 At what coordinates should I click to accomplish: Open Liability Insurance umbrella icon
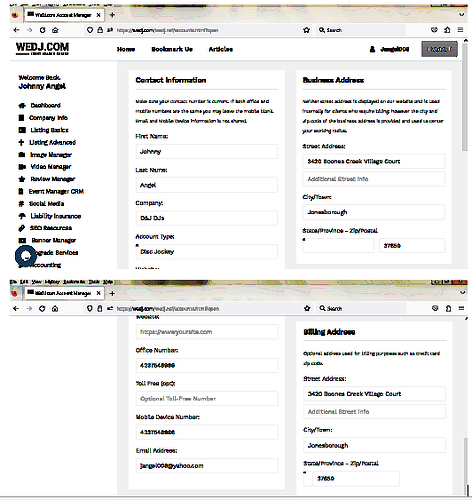click(x=22, y=216)
